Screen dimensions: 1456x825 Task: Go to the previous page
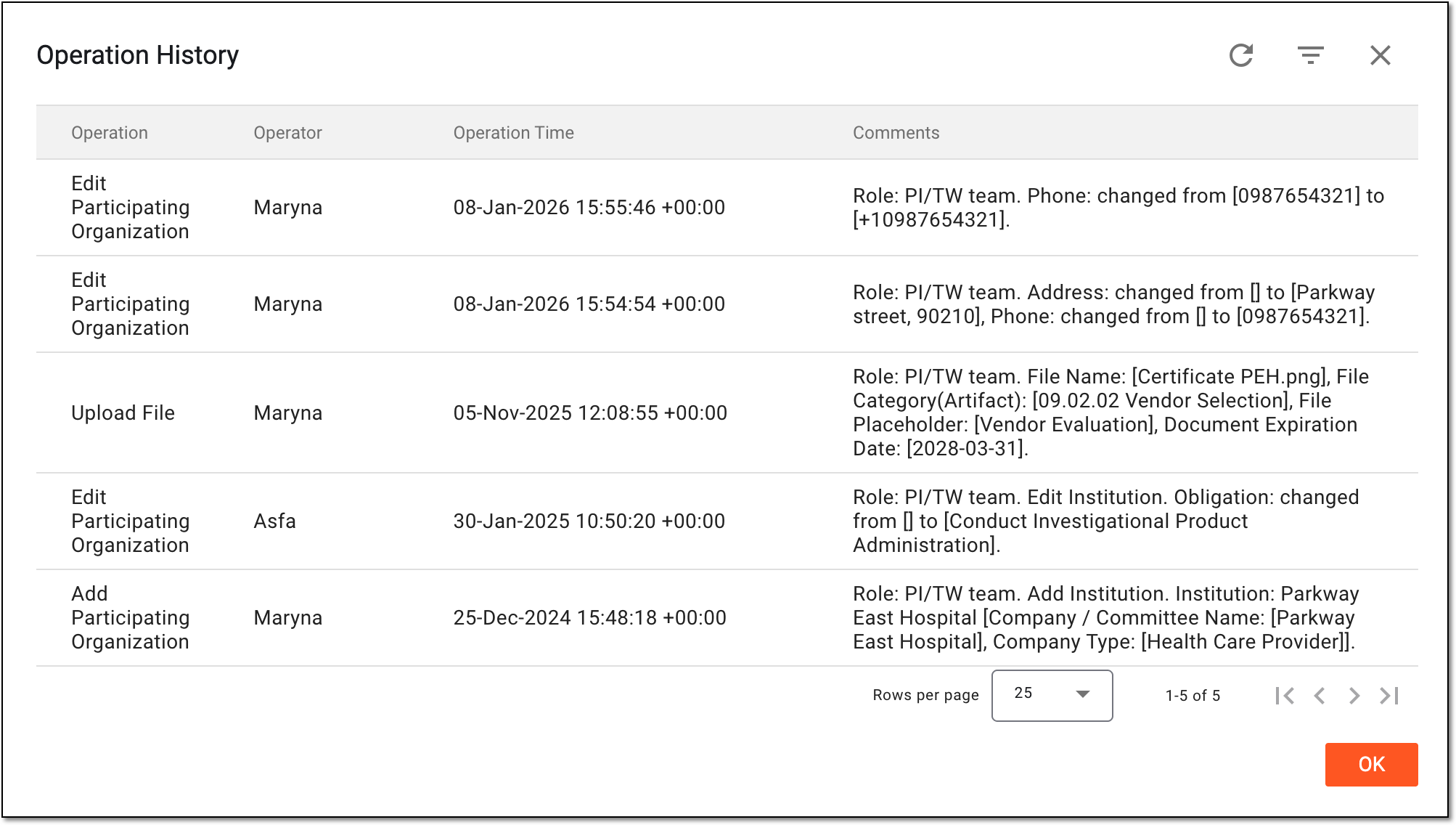(1320, 696)
